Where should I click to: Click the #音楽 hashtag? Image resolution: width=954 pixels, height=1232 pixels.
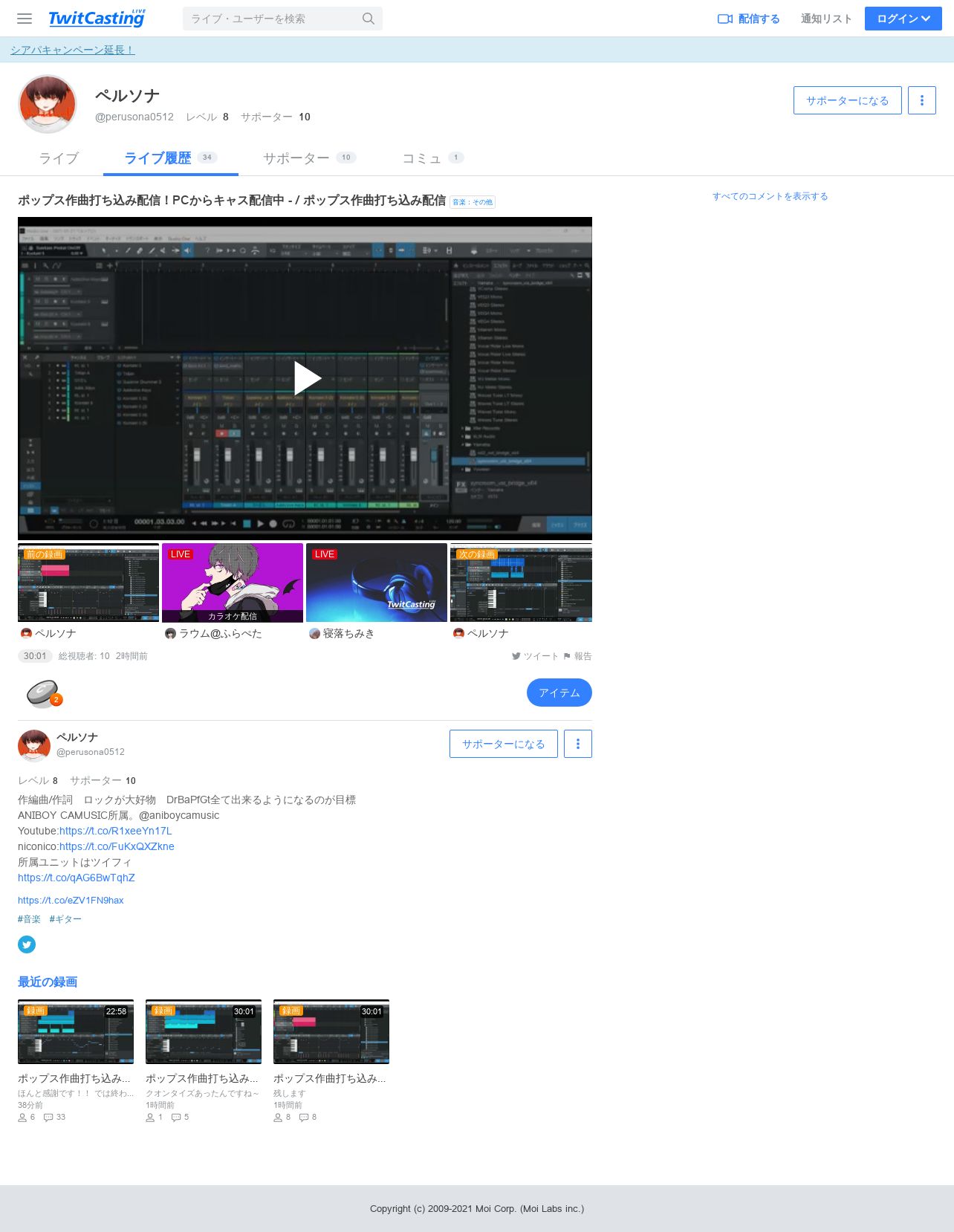click(29, 919)
